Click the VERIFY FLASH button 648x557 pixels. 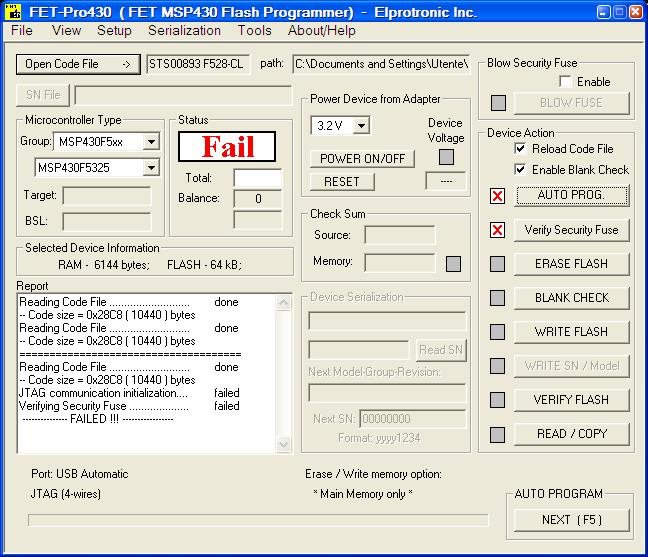click(572, 400)
